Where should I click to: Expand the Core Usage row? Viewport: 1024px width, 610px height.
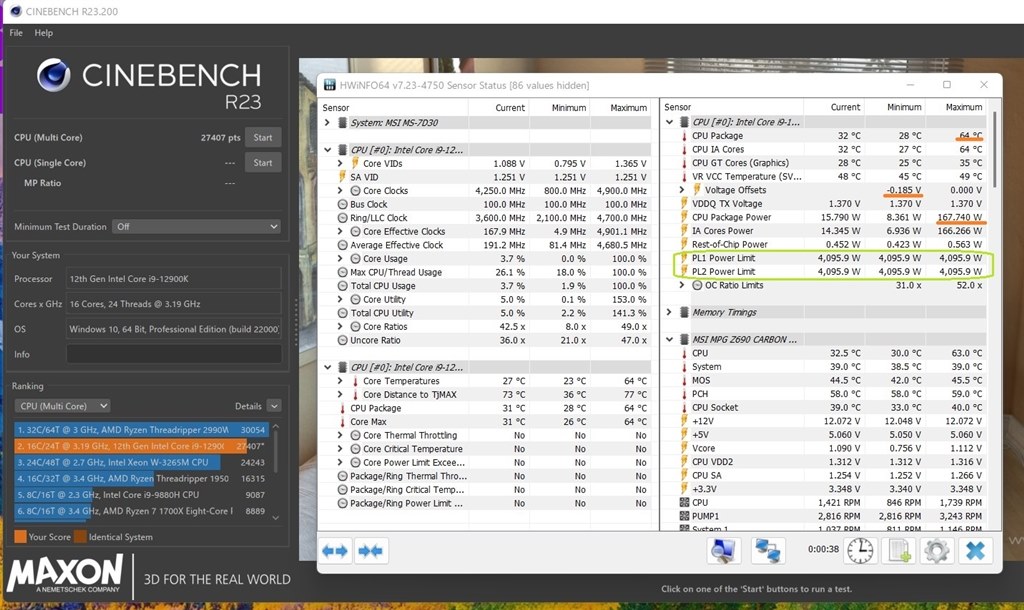point(340,259)
